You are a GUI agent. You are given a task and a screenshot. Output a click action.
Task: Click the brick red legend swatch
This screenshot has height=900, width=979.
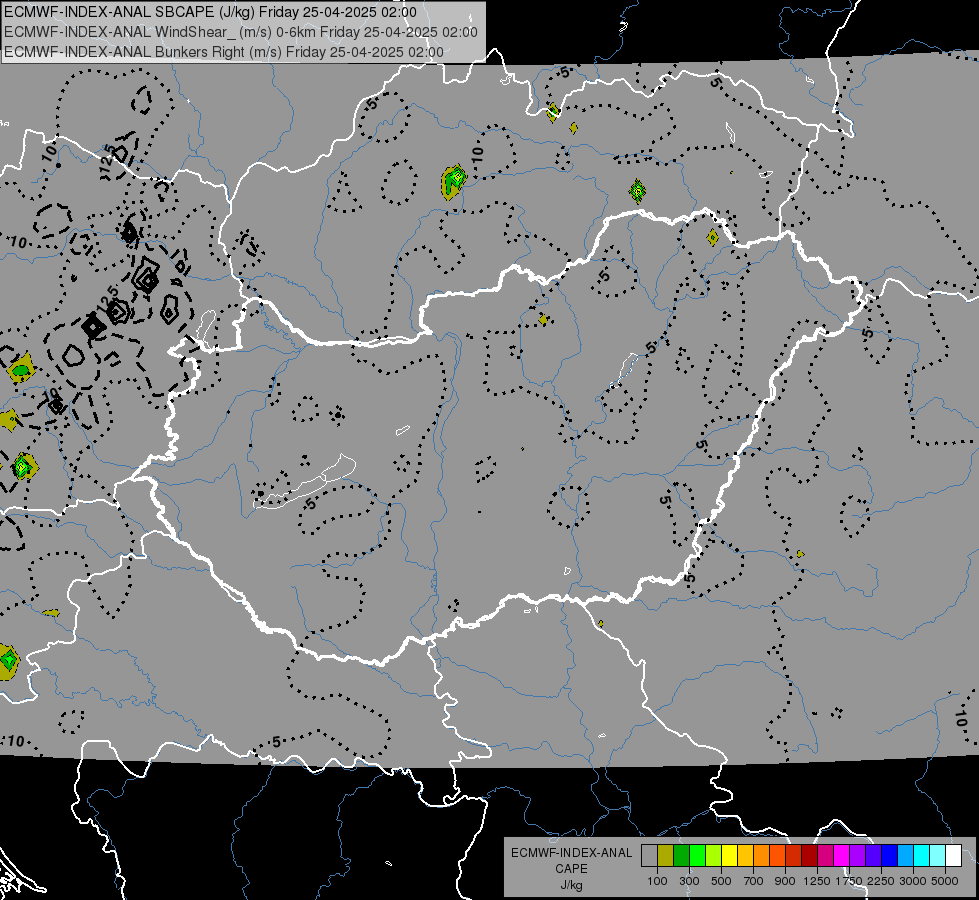(x=794, y=856)
